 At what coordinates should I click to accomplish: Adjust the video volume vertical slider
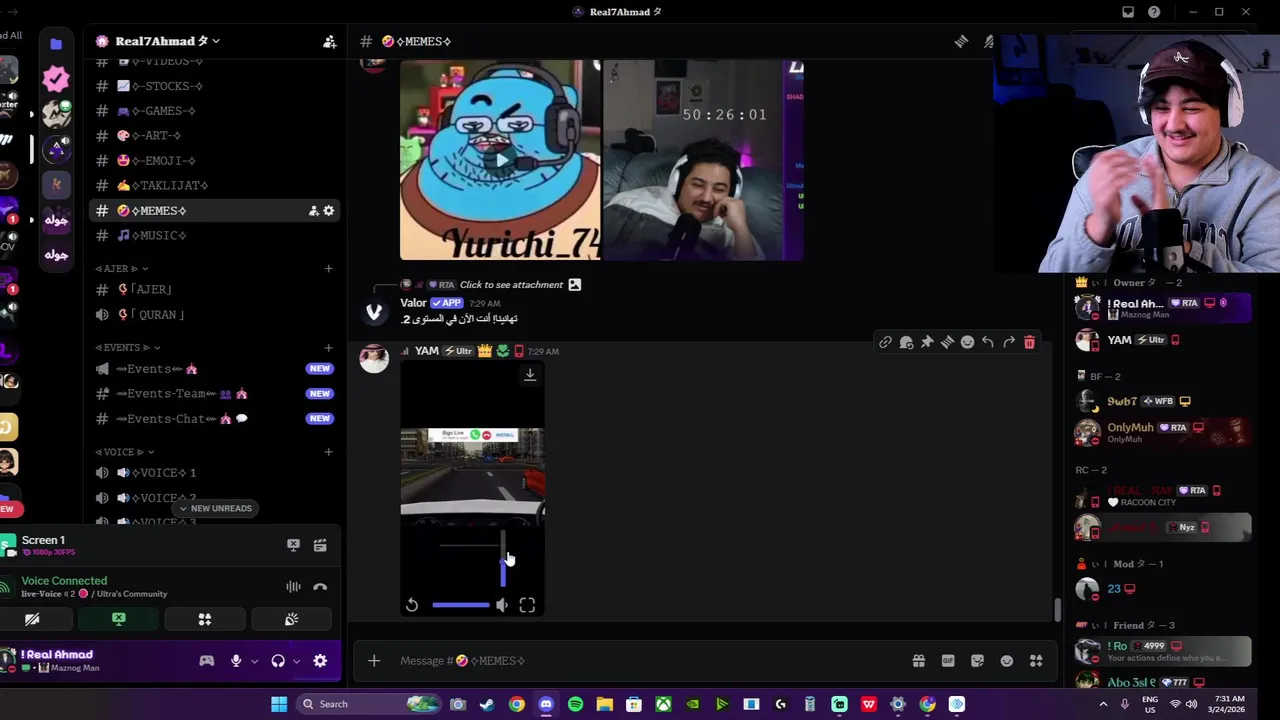[503, 560]
